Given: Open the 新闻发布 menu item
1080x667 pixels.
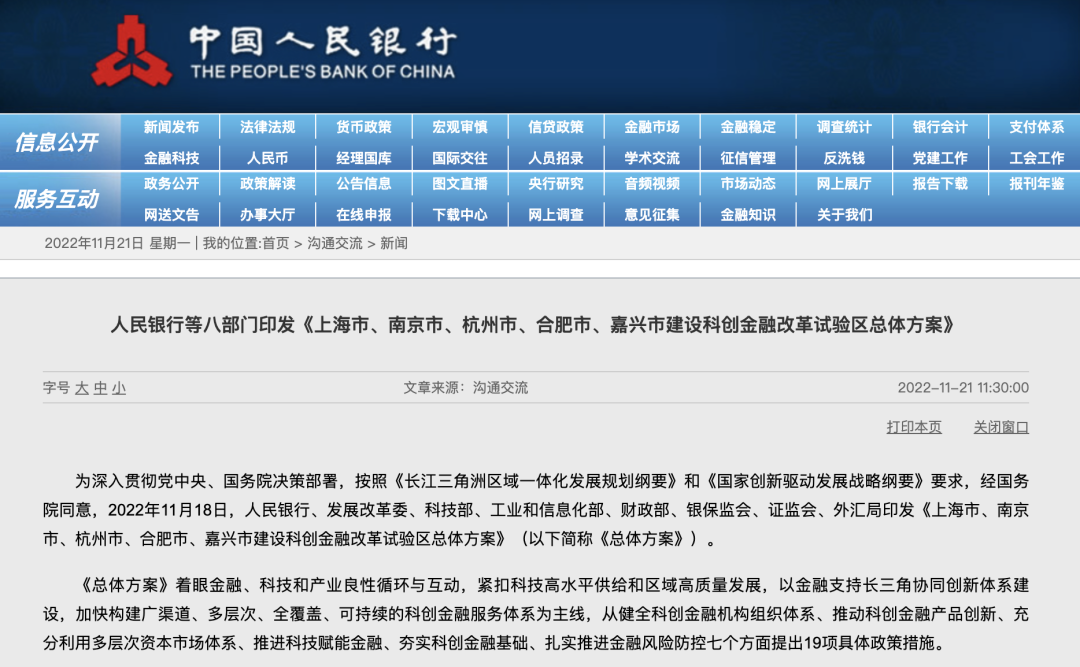Looking at the screenshot, I should 172,127.
